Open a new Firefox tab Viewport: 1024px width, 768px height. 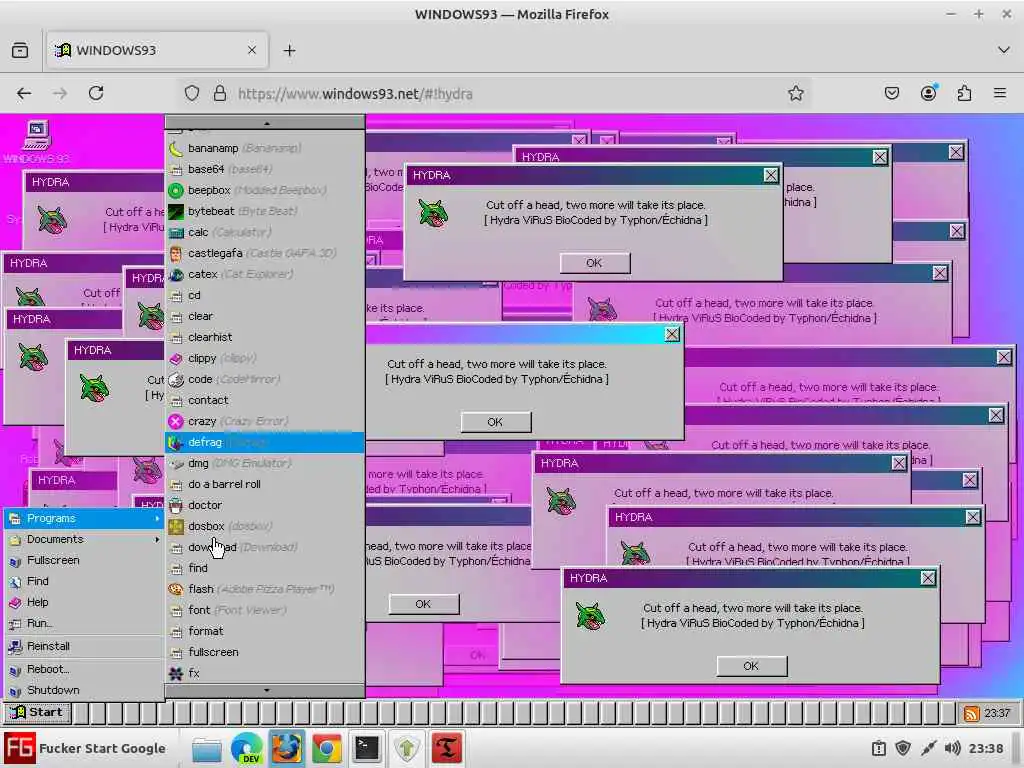point(289,50)
